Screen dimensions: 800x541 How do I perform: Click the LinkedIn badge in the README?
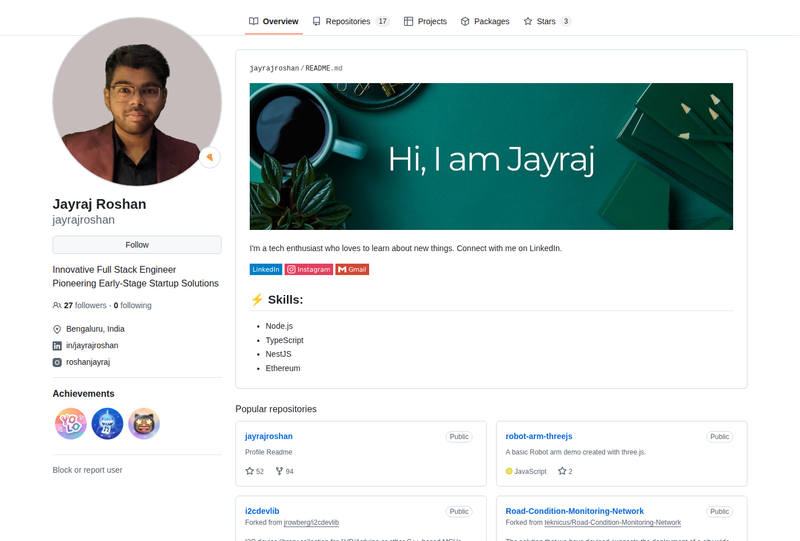click(266, 269)
